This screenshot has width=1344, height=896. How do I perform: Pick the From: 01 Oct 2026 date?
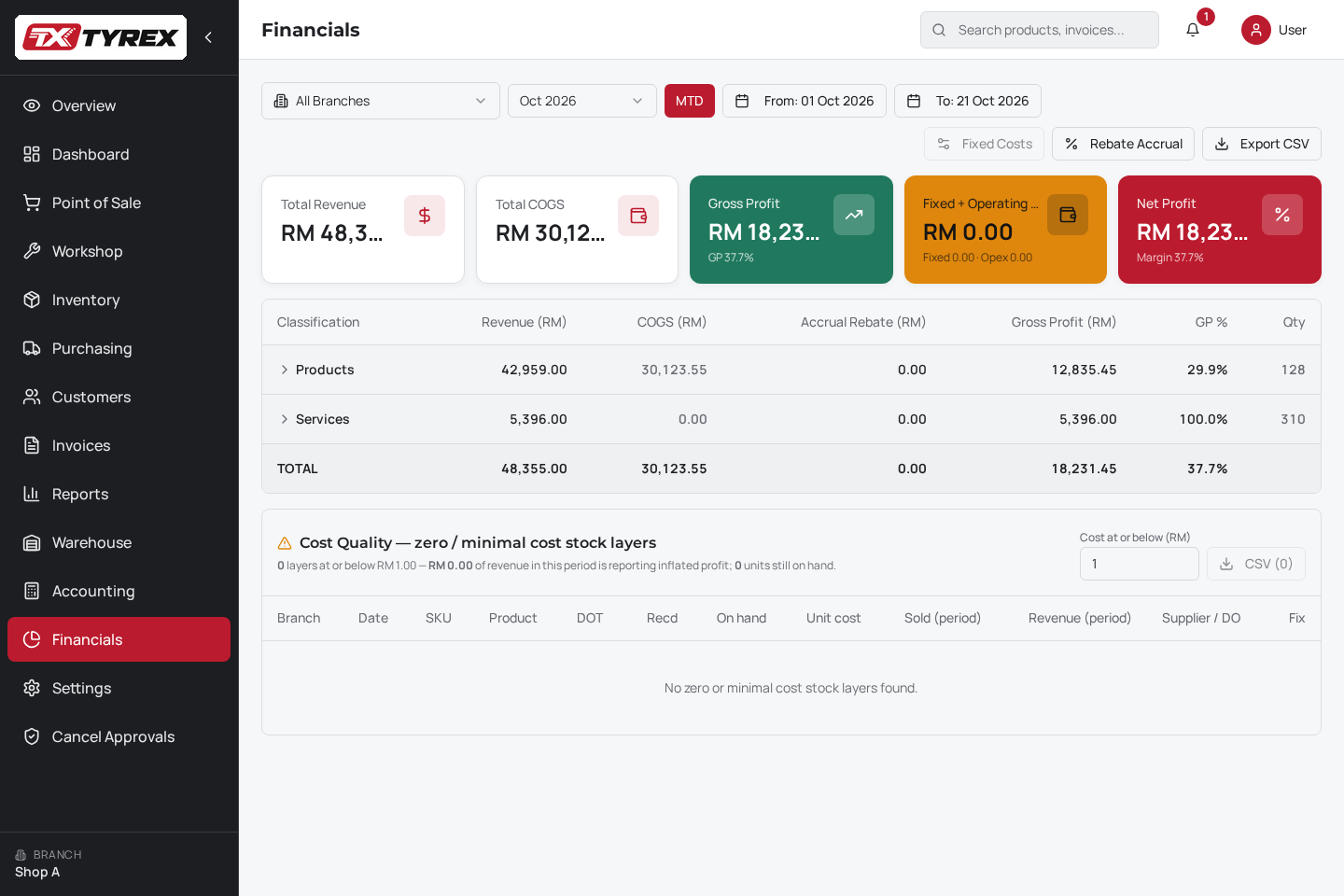click(805, 101)
